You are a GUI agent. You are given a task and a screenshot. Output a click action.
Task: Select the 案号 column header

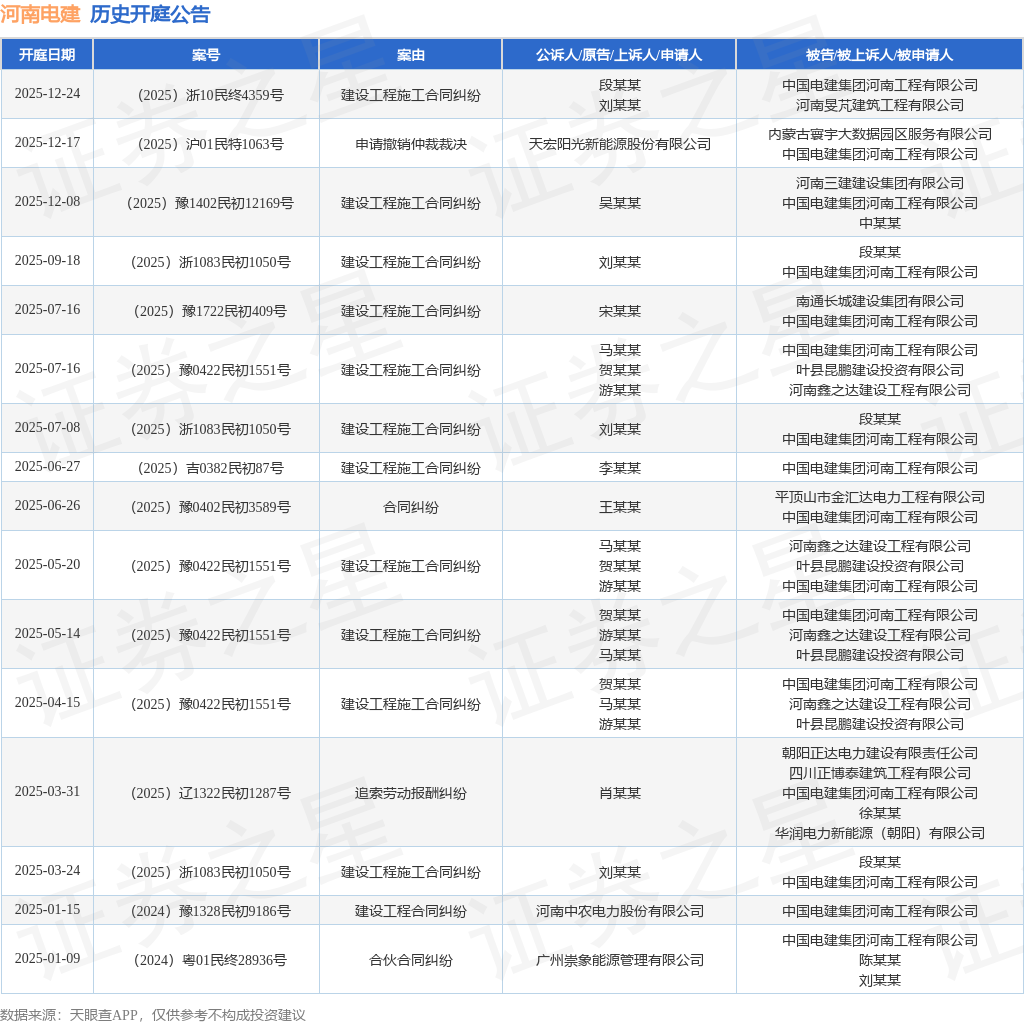pyautogui.click(x=206, y=55)
